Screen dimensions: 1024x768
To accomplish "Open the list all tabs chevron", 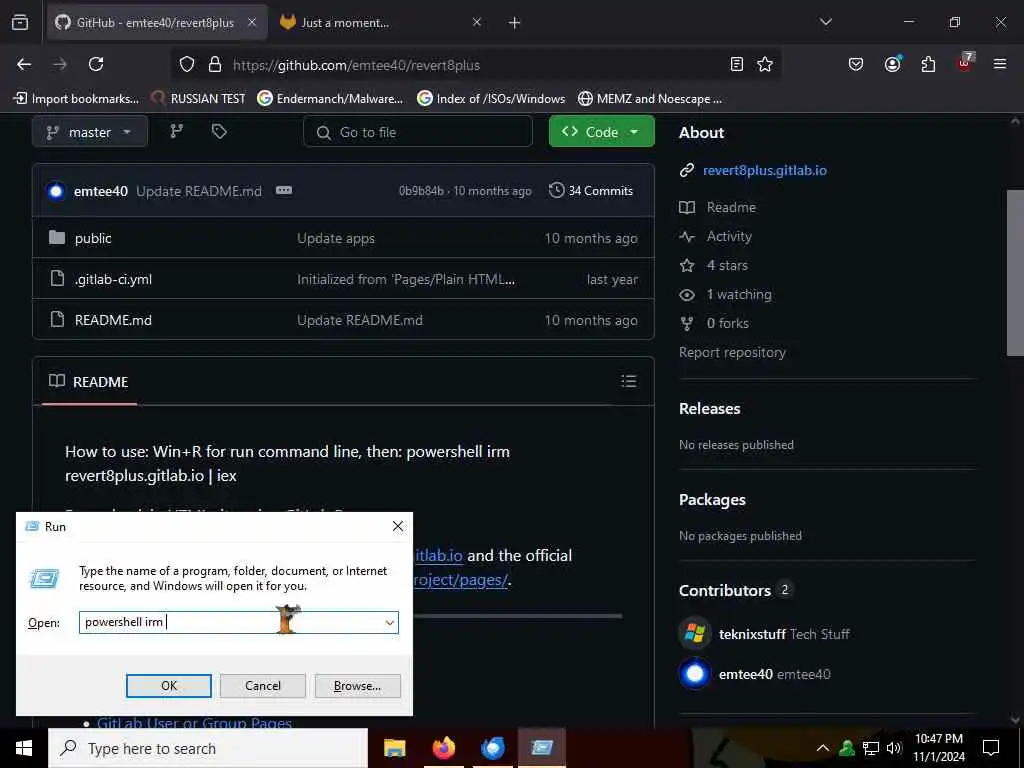I will 825,22.
